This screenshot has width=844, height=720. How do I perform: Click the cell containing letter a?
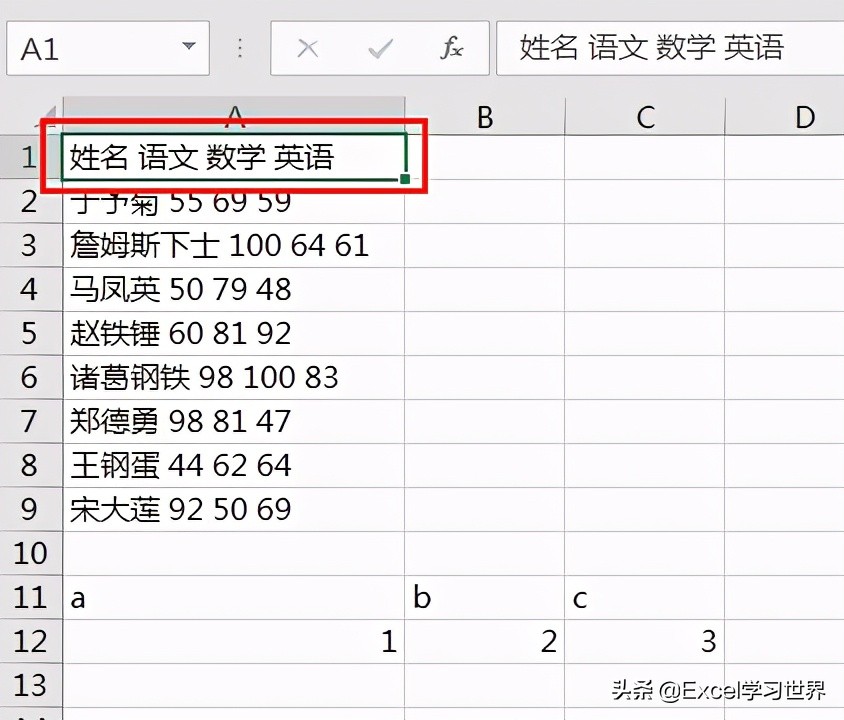click(200, 597)
